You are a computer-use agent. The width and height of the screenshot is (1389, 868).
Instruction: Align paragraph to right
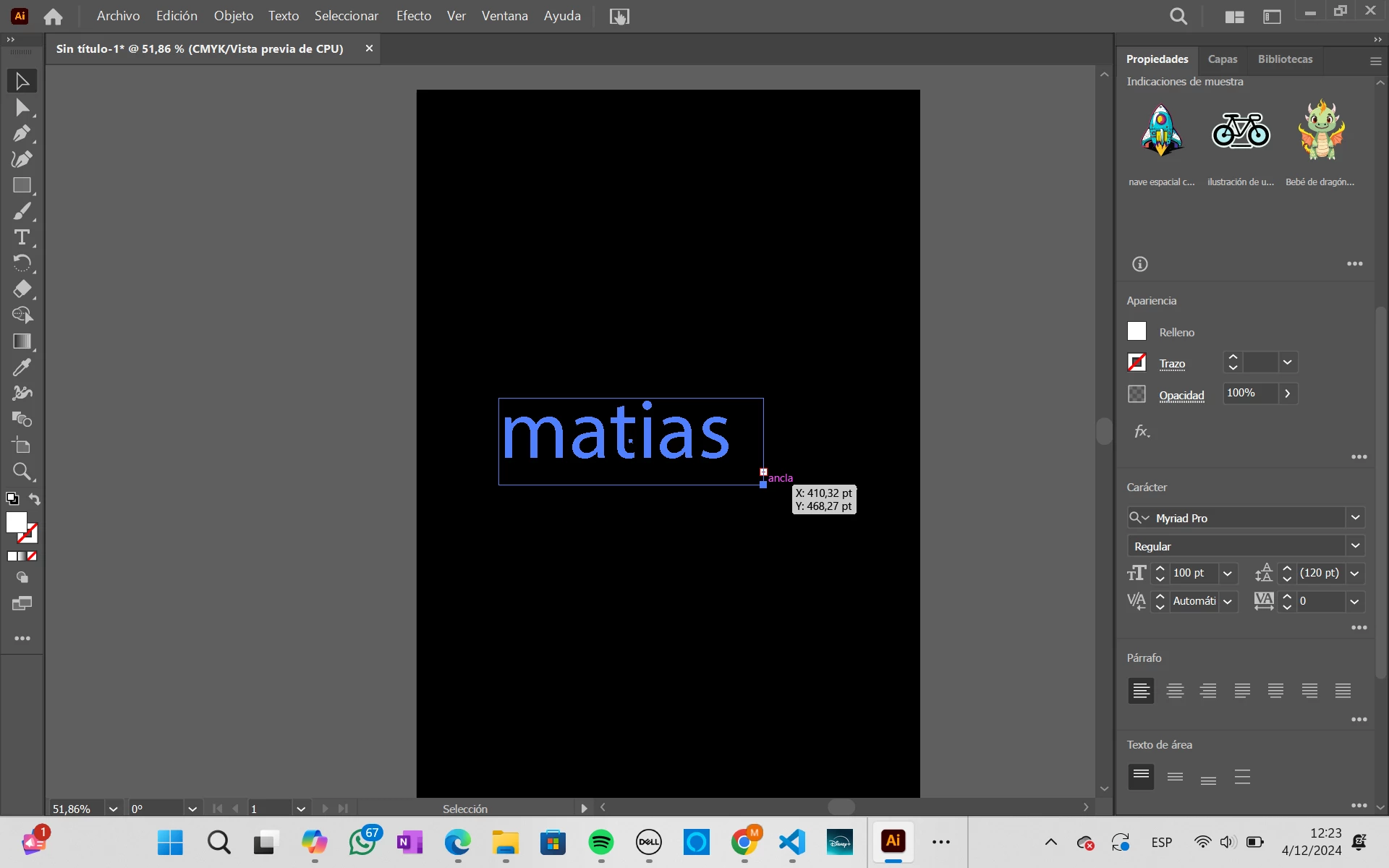1208,691
